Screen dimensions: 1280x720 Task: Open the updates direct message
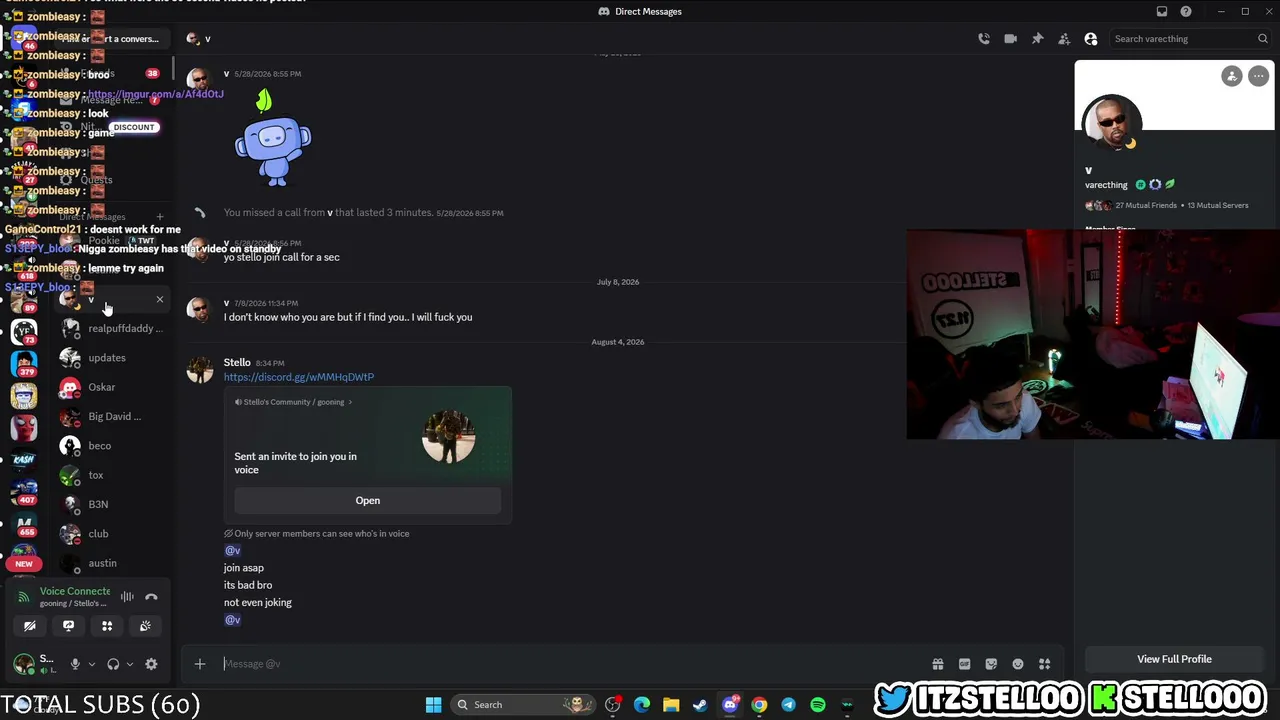pos(112,358)
